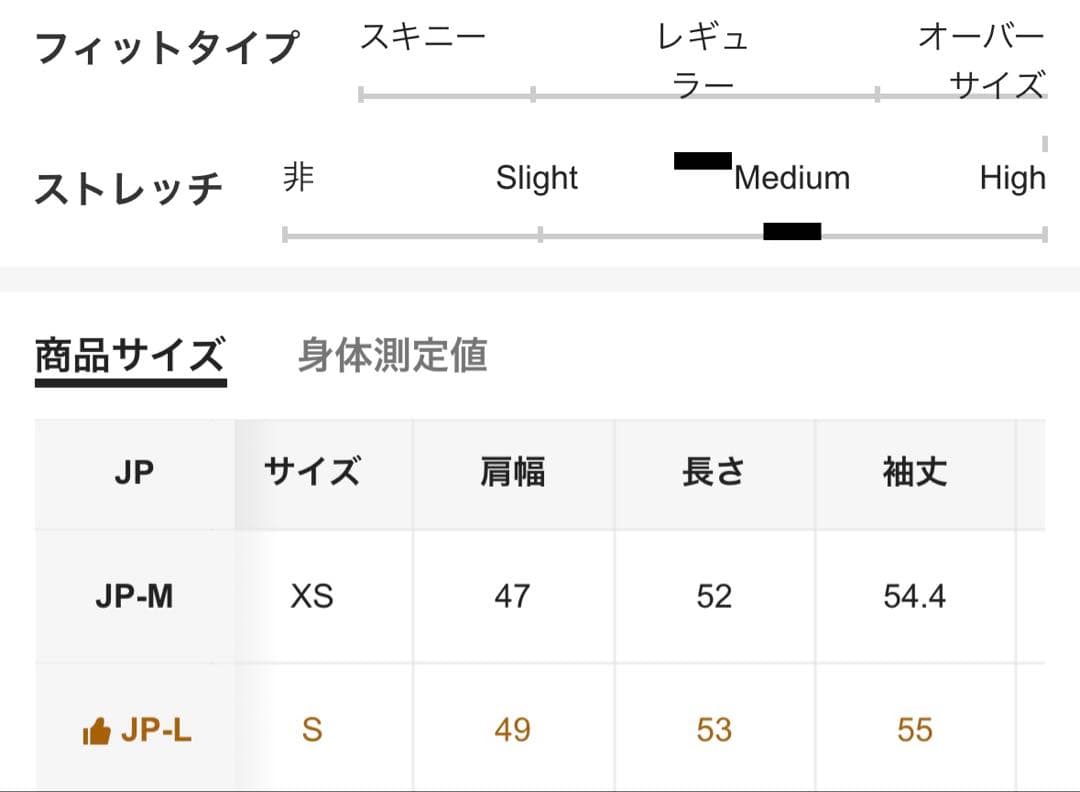Click the 54.4 sleeve length value
This screenshot has height=792, width=1080.
coord(915,597)
